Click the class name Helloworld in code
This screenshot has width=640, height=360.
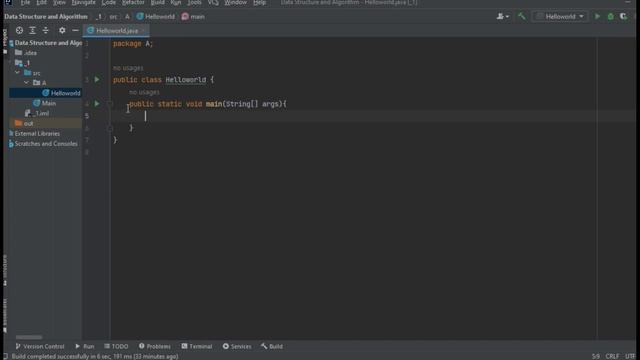[186, 80]
